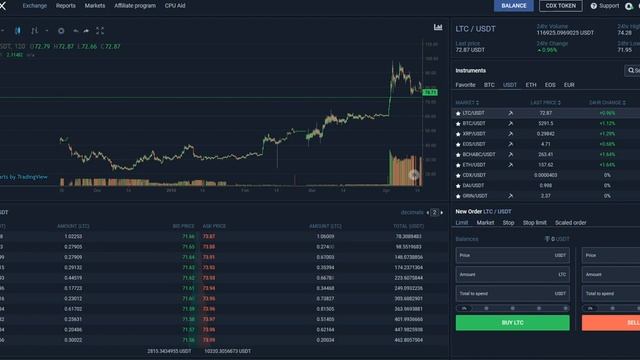
Task: Switch to depth chart icon
Action: click(x=438, y=27)
